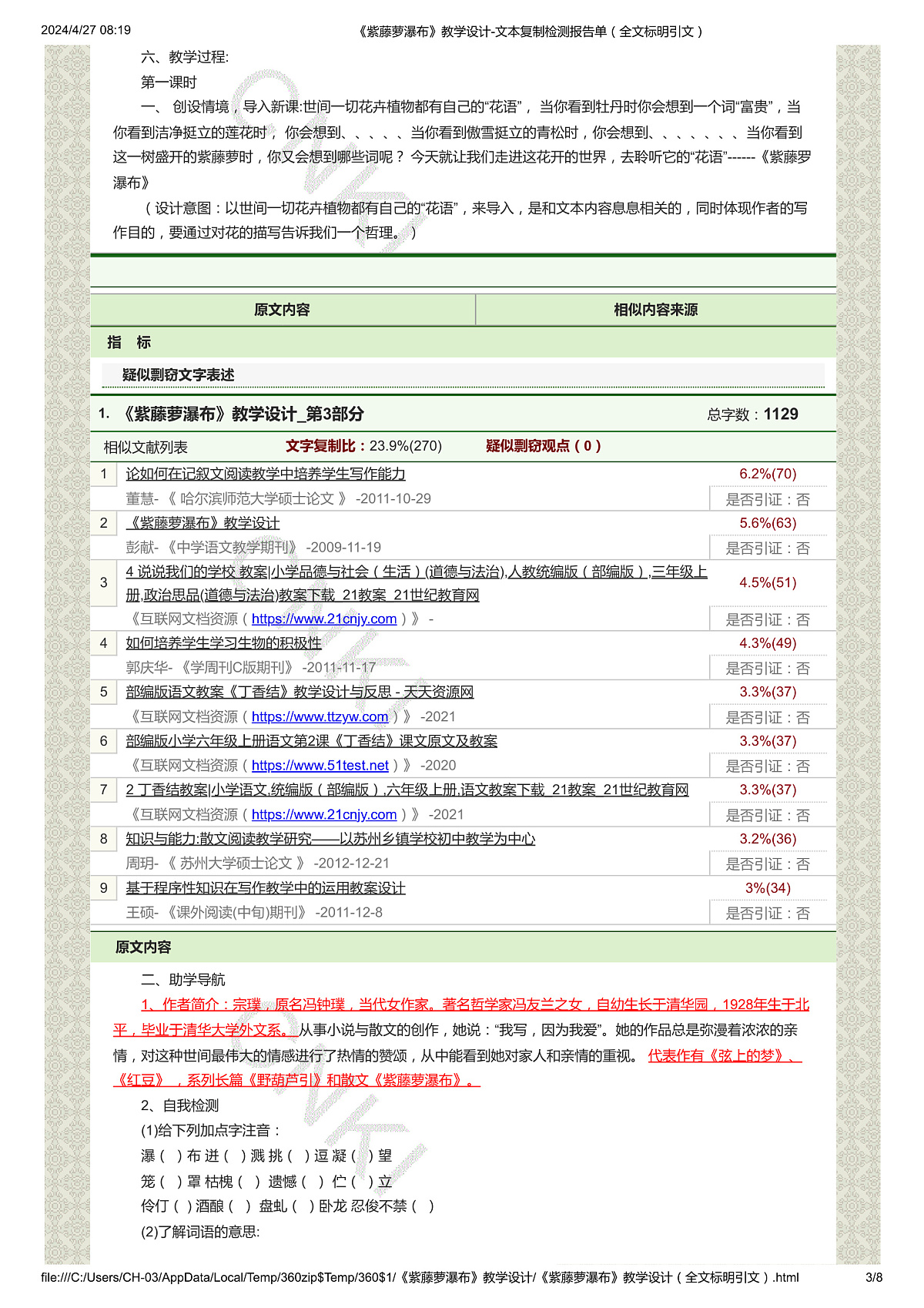This screenshot has width=924, height=1308.
Task: Click the 原文内容 column header
Action: pos(282,310)
